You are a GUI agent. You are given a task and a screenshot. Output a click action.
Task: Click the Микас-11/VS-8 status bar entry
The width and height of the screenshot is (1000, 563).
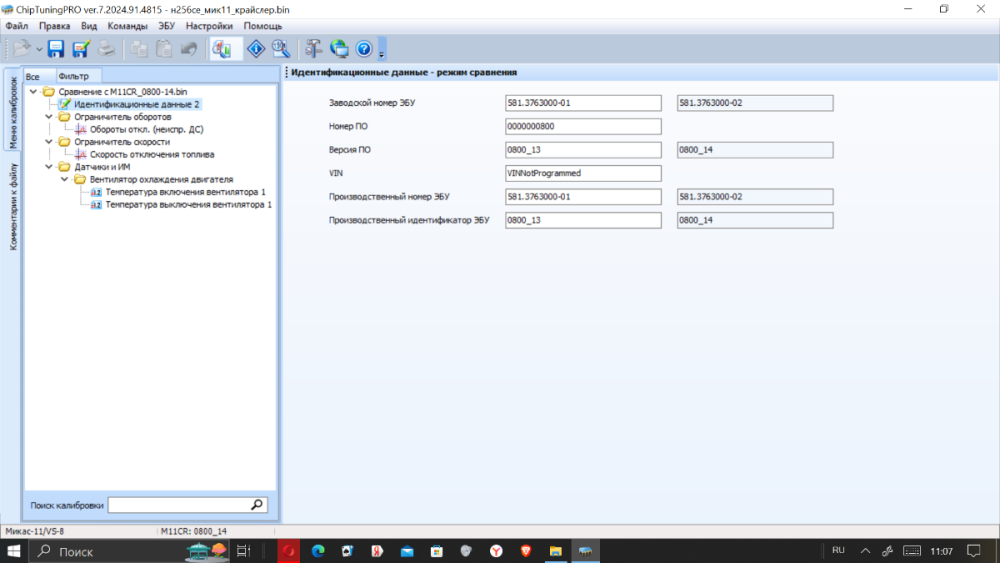click(x=35, y=531)
